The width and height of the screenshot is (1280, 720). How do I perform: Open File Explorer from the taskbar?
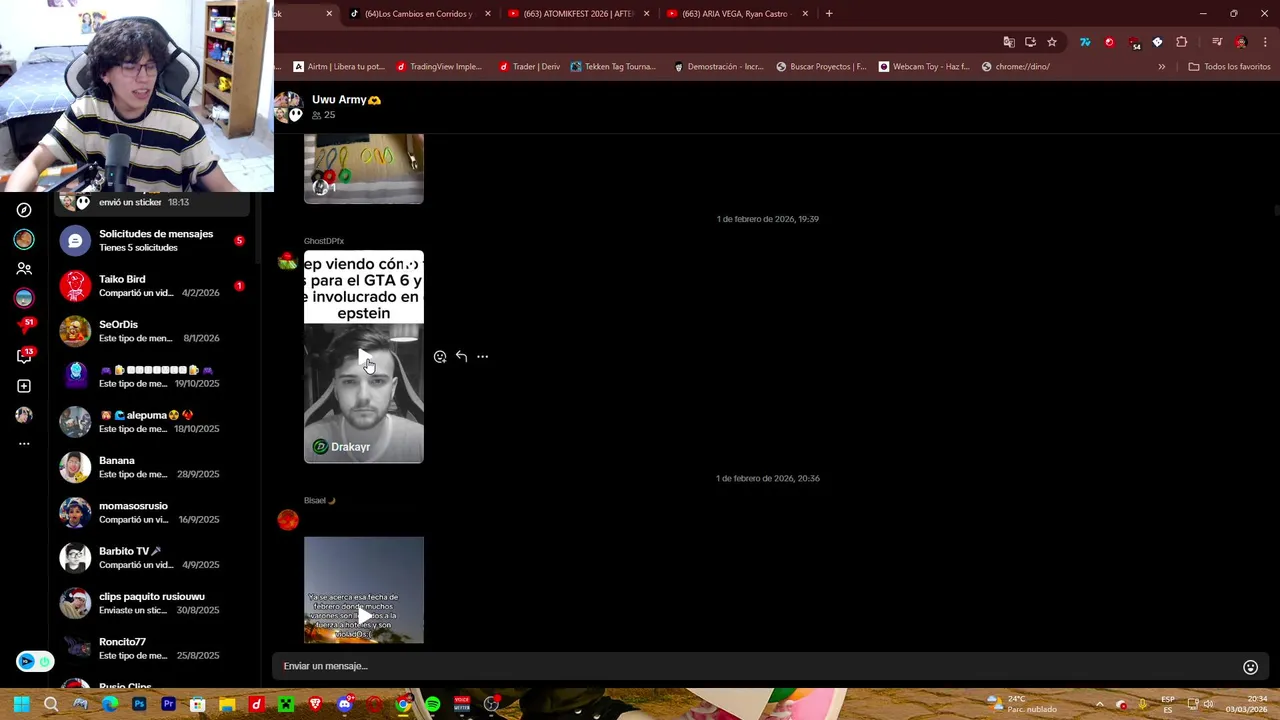[x=227, y=705]
